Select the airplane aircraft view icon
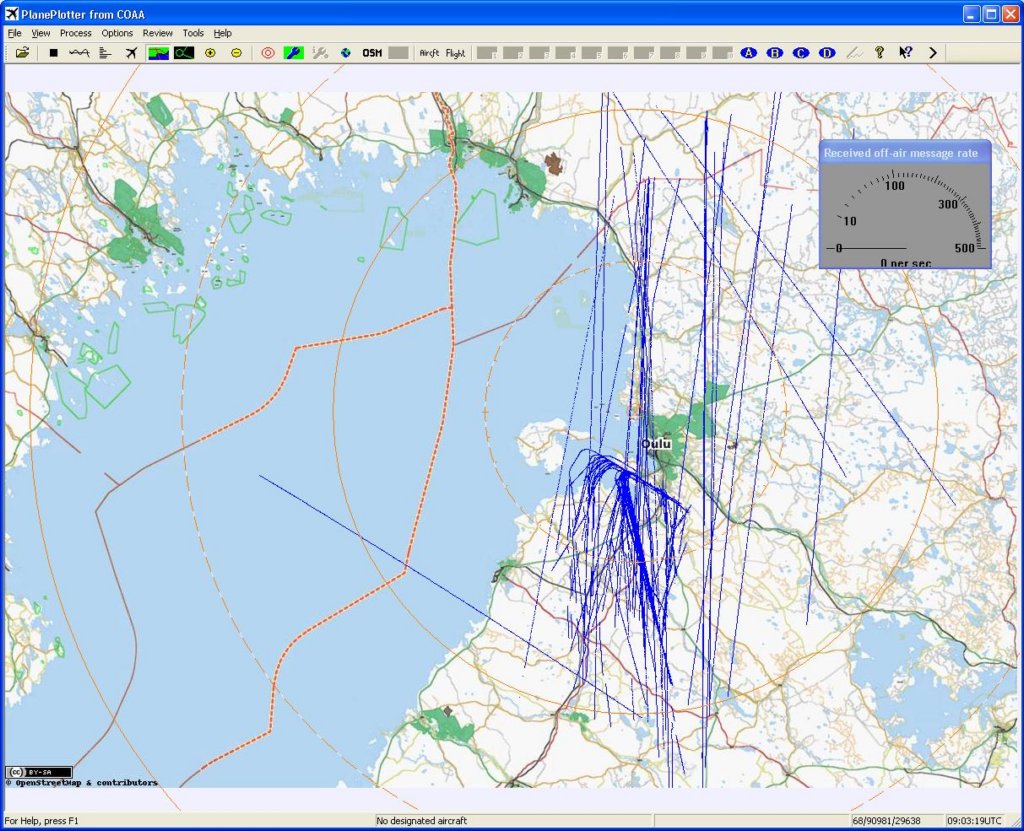 [131, 53]
